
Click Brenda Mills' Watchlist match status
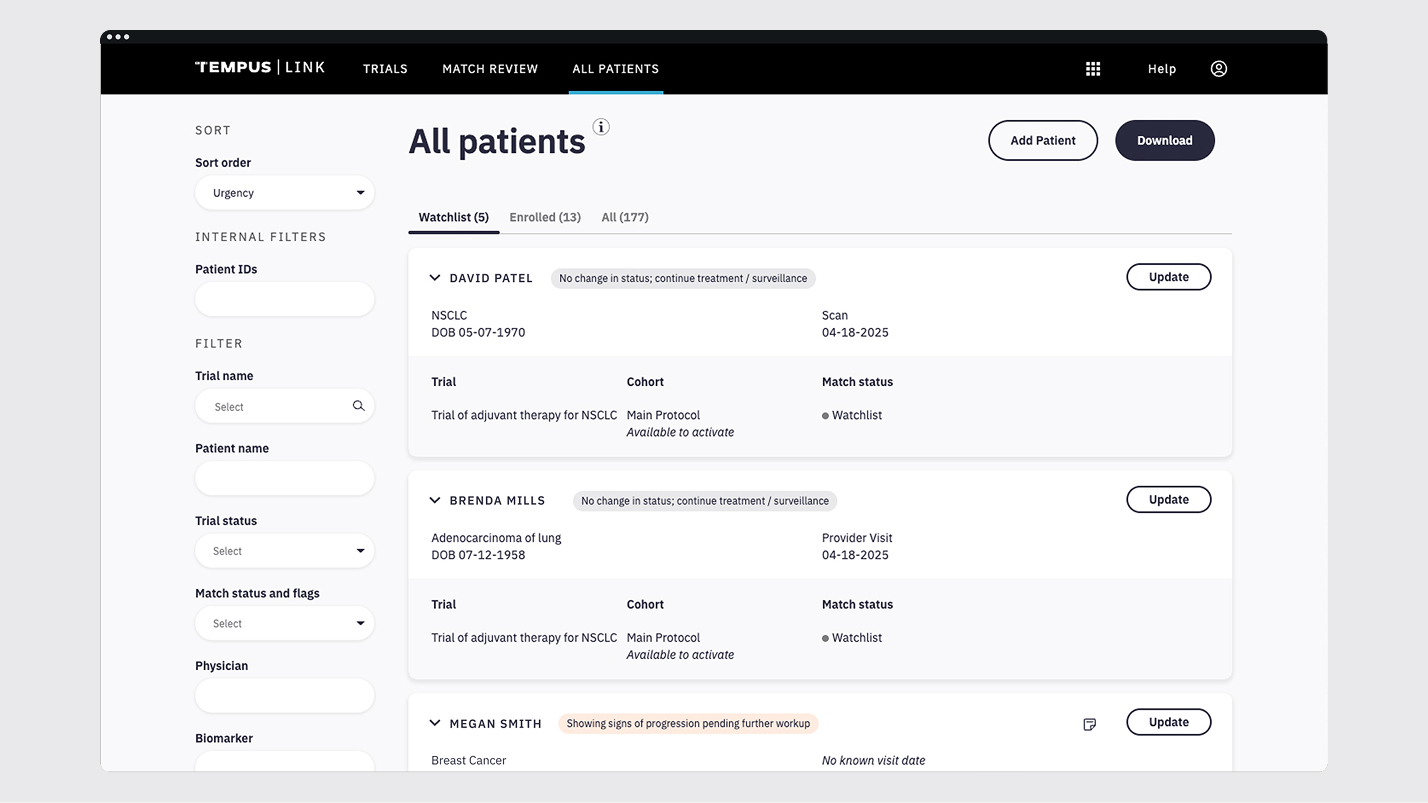852,638
